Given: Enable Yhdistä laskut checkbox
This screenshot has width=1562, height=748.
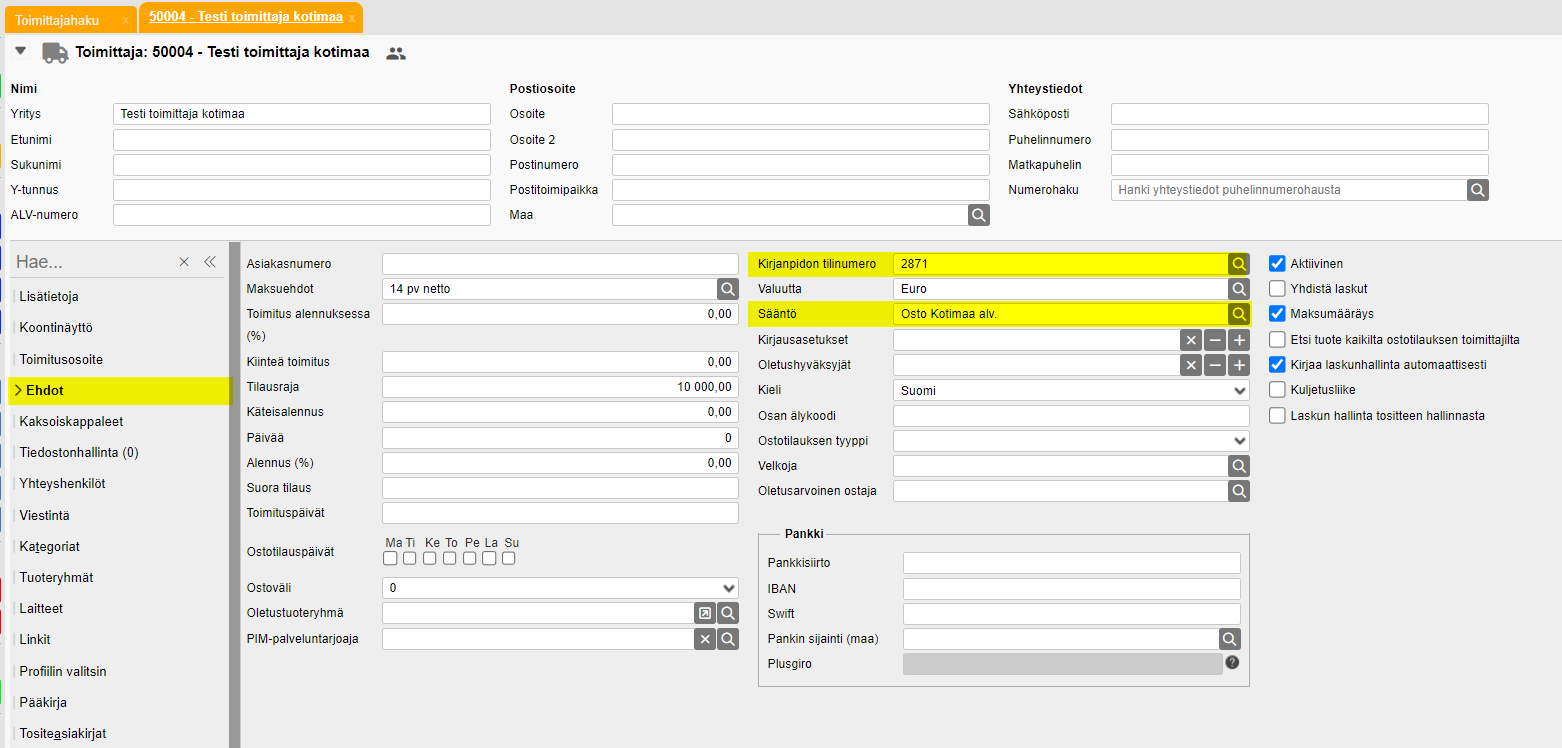Looking at the screenshot, I should click(x=1277, y=289).
